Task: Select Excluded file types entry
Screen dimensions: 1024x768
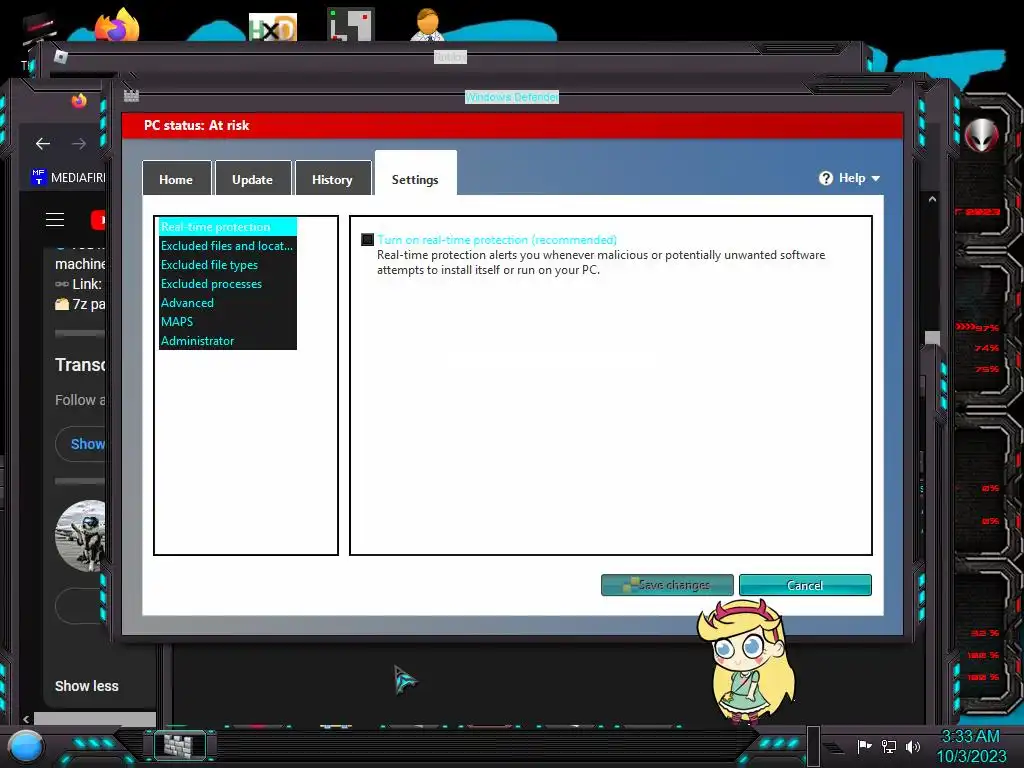Action: [x=227, y=264]
